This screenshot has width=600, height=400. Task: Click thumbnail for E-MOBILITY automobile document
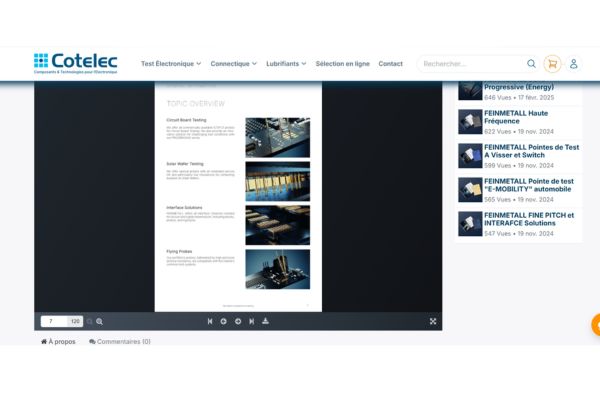coord(470,190)
